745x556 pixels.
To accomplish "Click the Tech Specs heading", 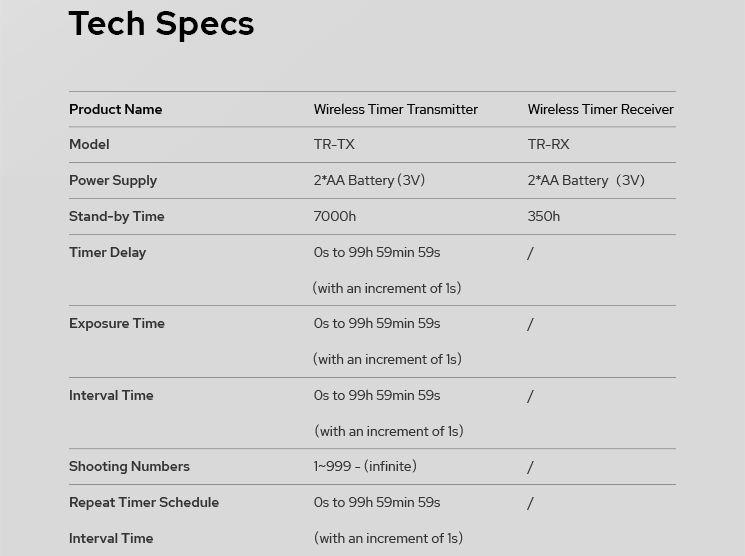I will pos(161,24).
